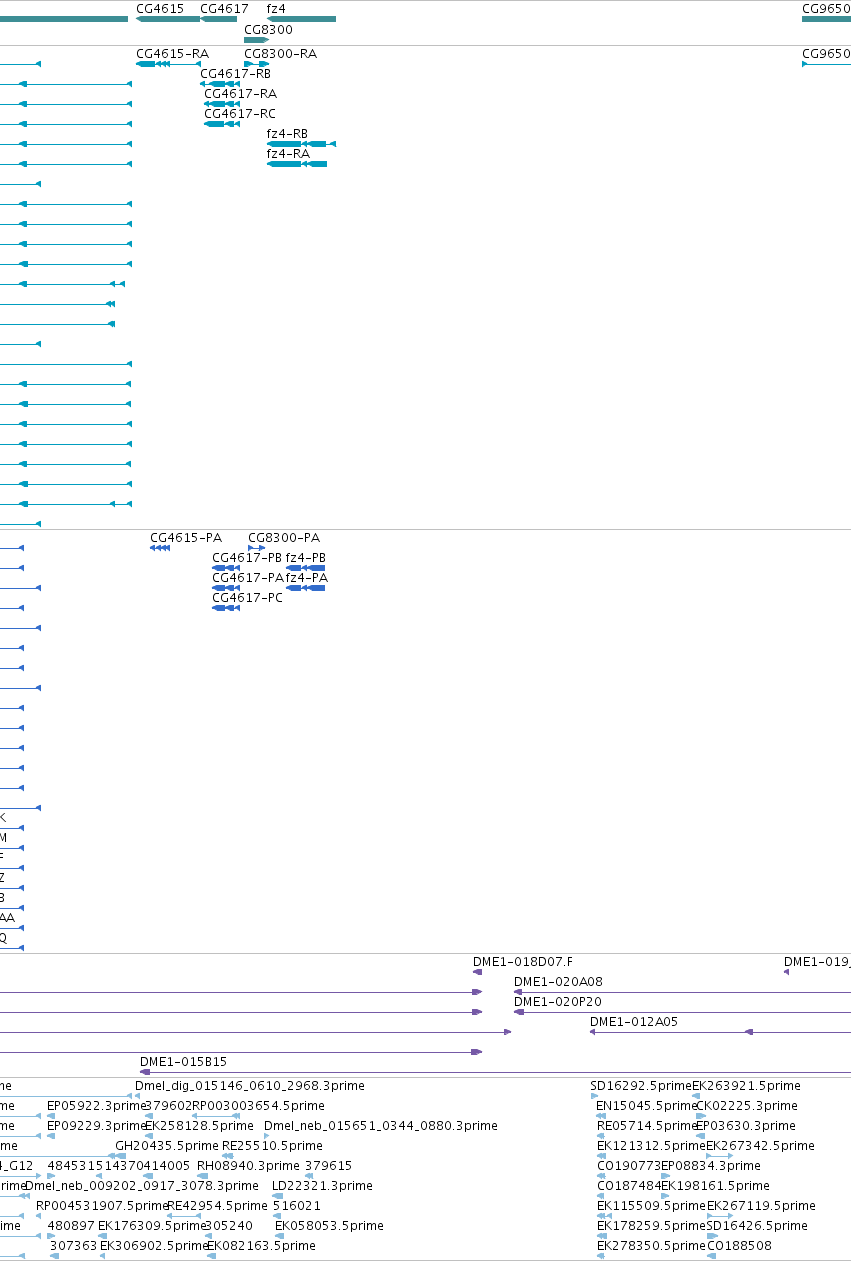Select the RE42954.5prime EST label
The height and width of the screenshot is (1261, 851).
pos(218,1206)
